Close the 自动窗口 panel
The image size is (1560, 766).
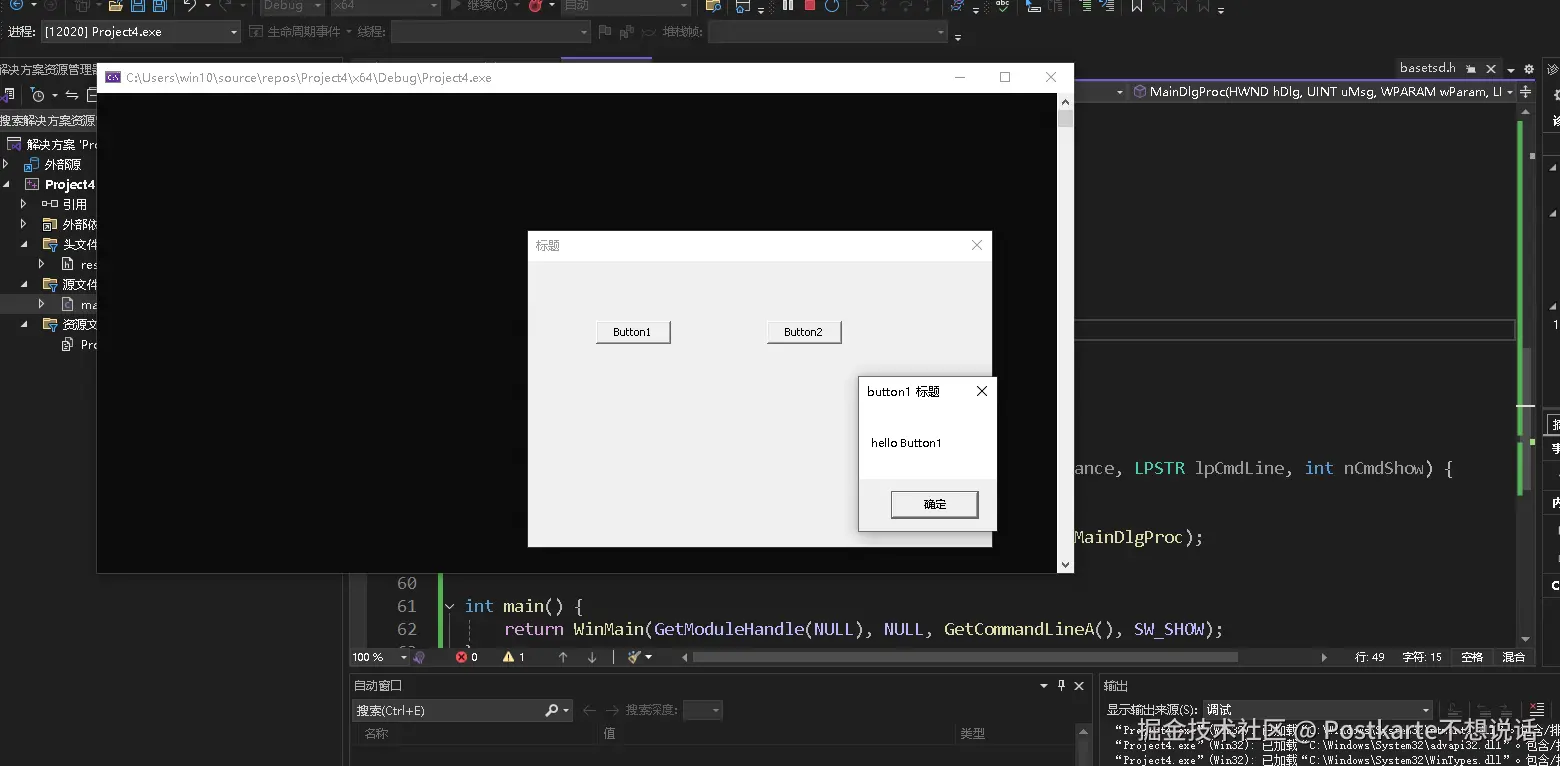click(x=1079, y=686)
